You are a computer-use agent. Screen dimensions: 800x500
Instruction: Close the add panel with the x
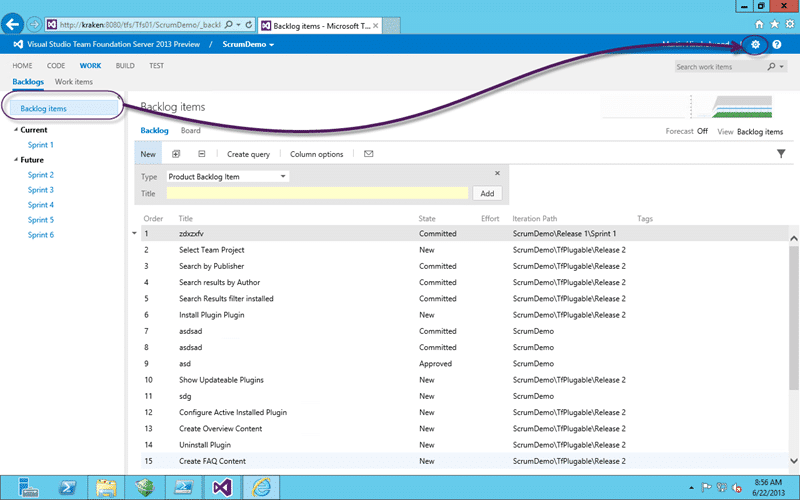[497, 173]
